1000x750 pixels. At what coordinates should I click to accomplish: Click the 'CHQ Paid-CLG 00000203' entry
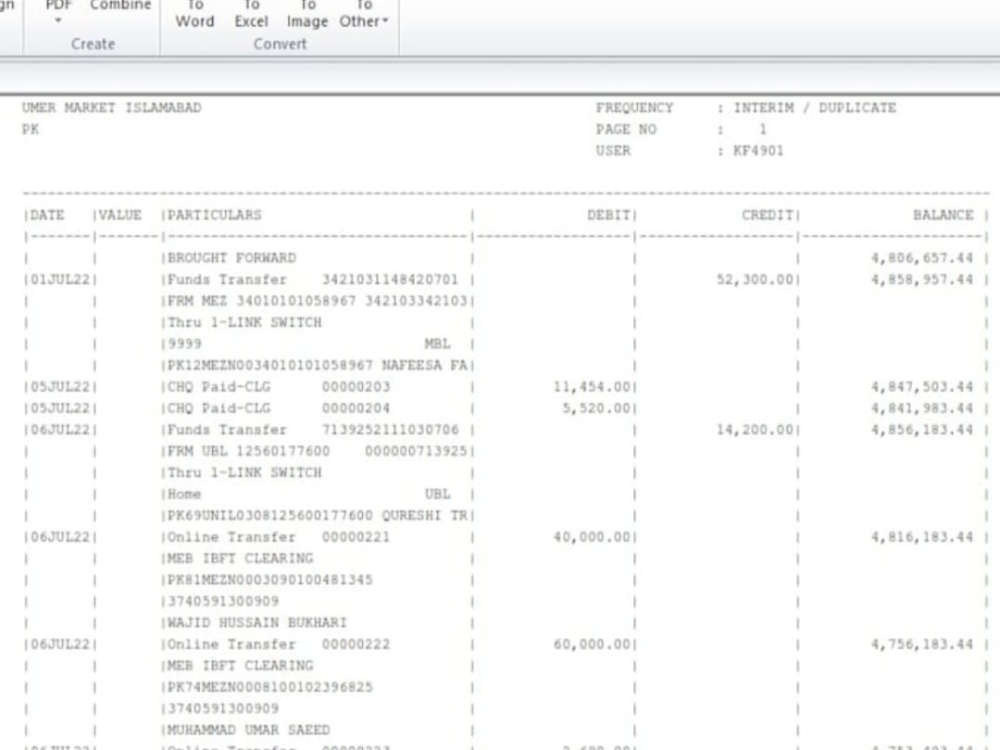pos(279,387)
